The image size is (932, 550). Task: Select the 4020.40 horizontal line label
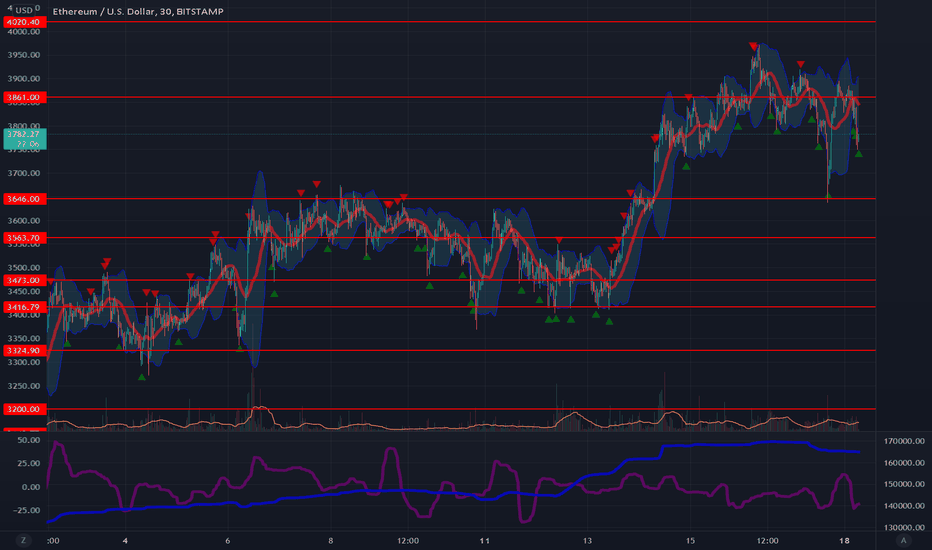[x=24, y=22]
